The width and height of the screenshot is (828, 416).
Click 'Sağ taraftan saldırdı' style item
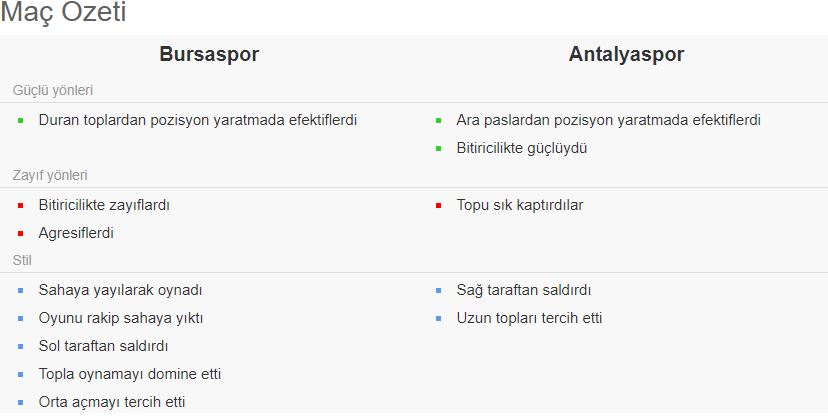(x=524, y=290)
